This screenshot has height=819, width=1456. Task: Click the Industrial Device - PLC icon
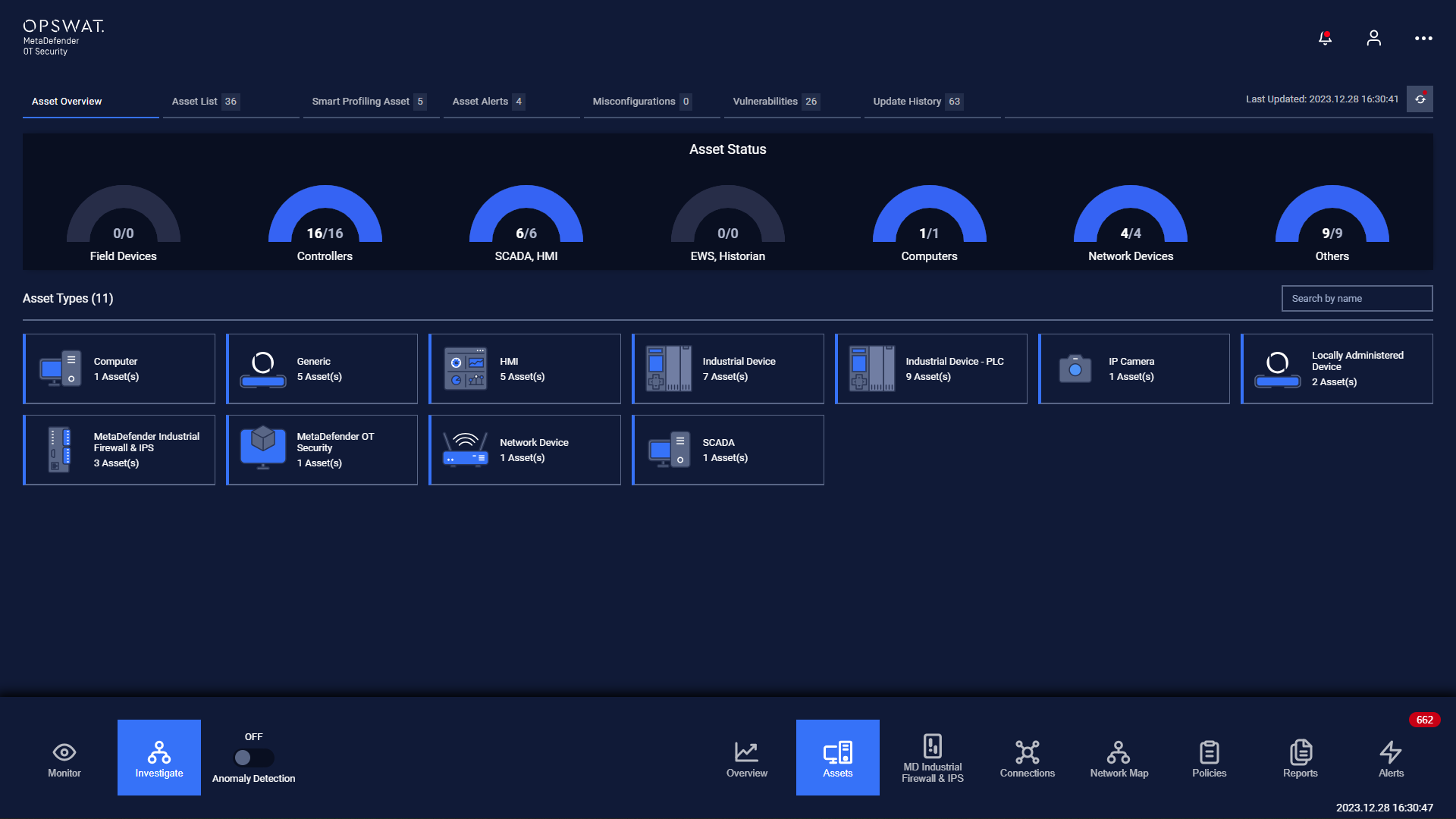[x=871, y=369]
